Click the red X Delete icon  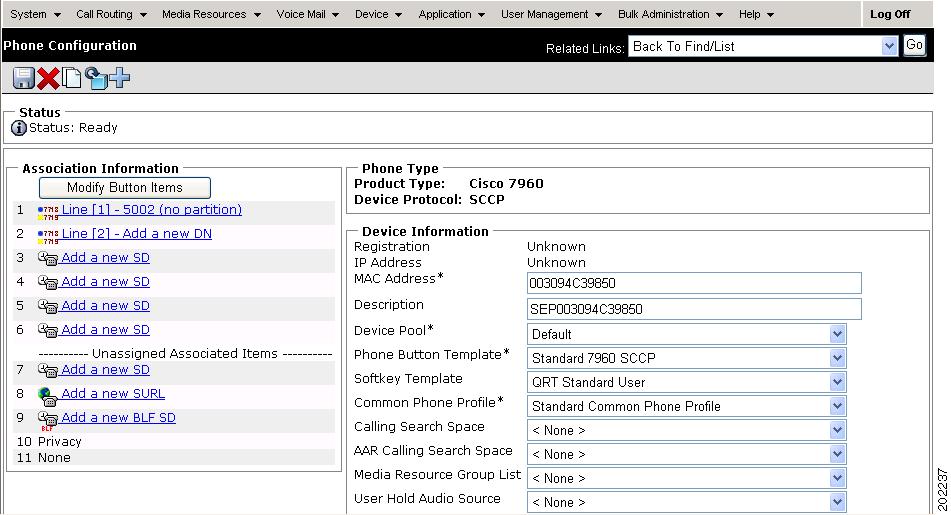48,78
